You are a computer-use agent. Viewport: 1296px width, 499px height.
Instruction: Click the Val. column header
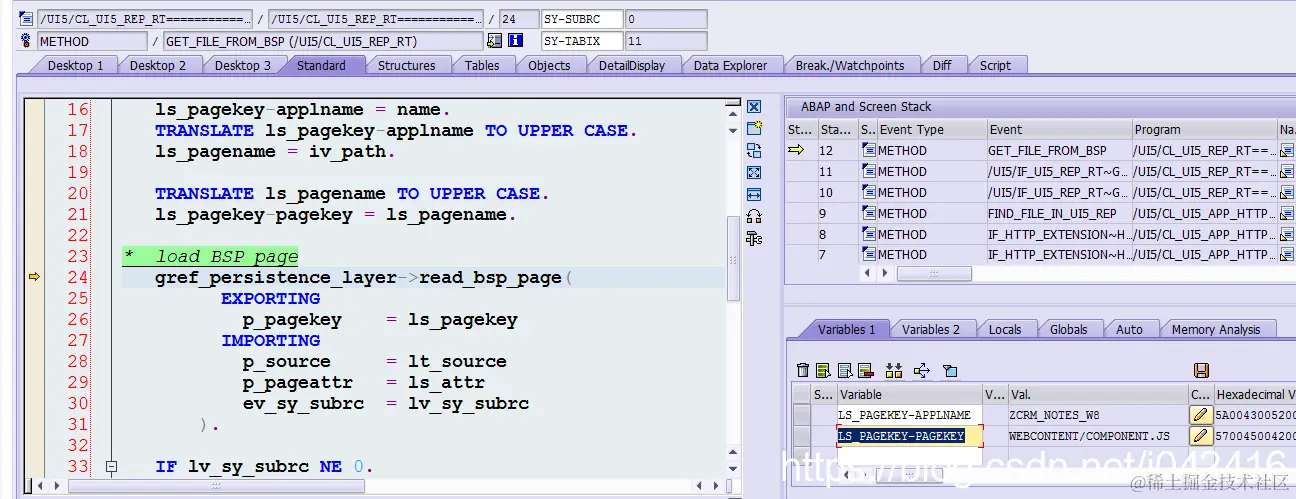[1097, 394]
